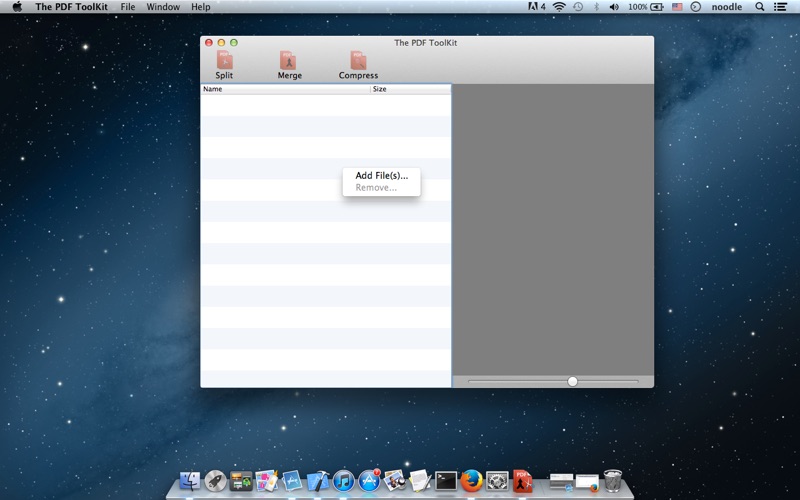Screen dimensions: 800x500
Task: Open the US flag input menu
Action: [x=677, y=7]
